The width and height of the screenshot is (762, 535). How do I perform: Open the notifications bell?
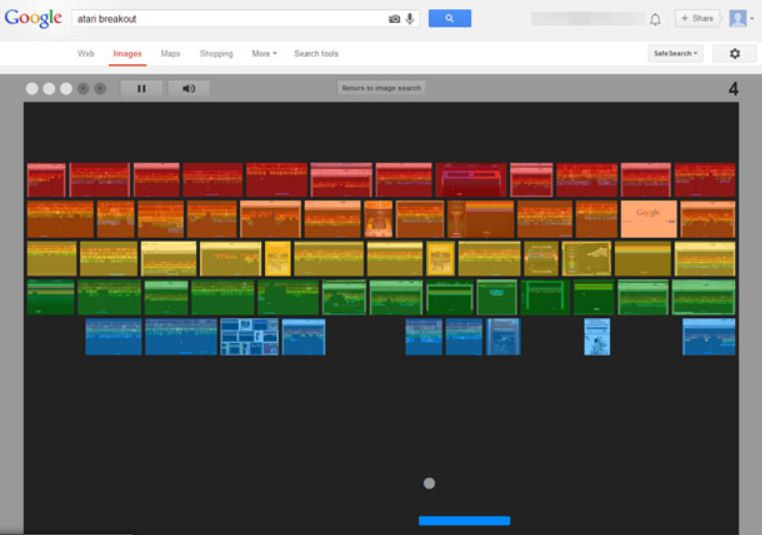point(655,19)
